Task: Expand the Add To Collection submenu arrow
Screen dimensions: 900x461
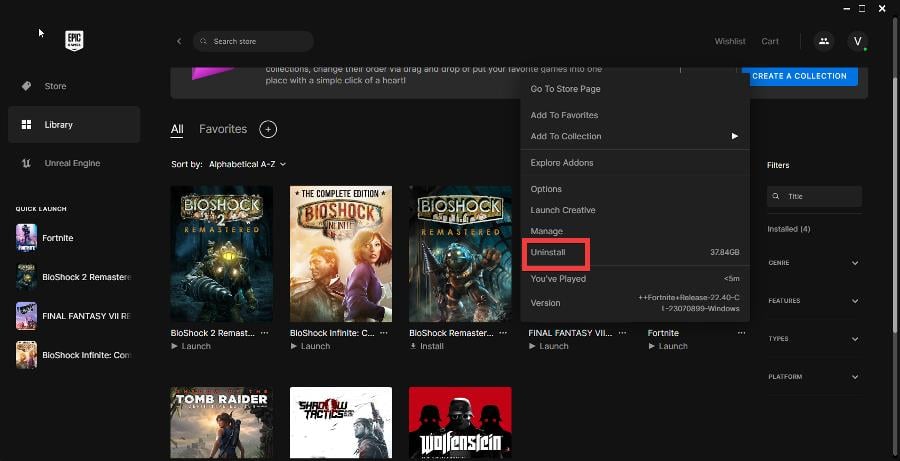Action: (734, 136)
